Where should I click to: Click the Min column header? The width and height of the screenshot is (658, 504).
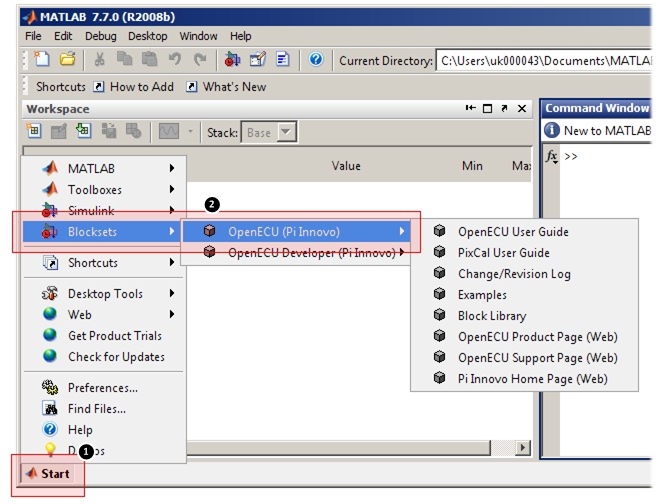[x=472, y=166]
